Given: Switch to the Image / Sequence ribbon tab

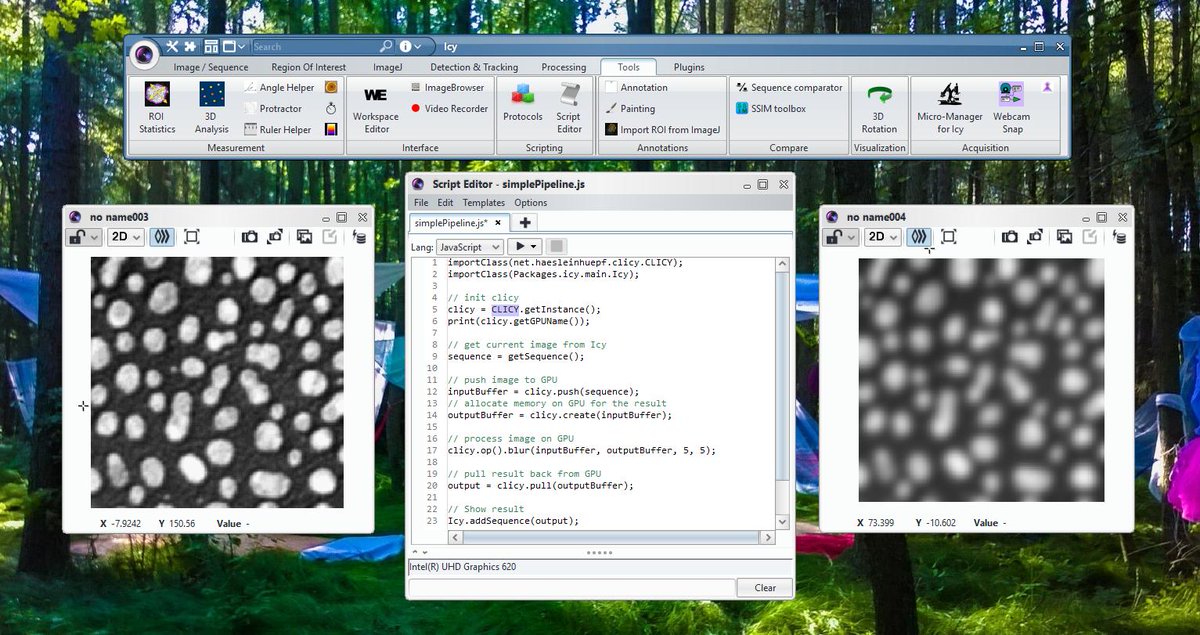Looking at the screenshot, I should click(211, 67).
